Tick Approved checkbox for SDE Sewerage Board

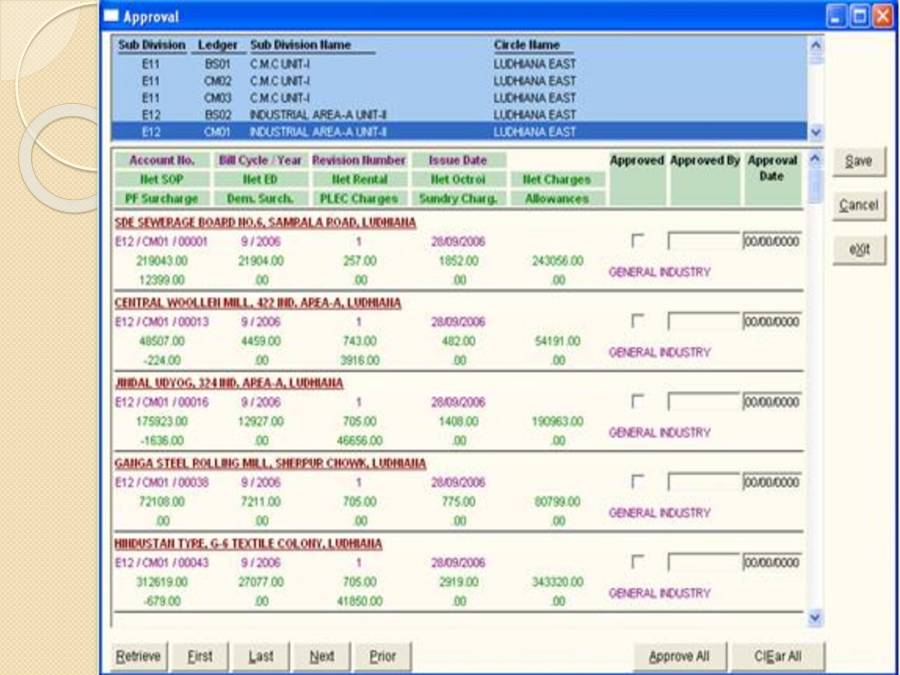click(637, 240)
